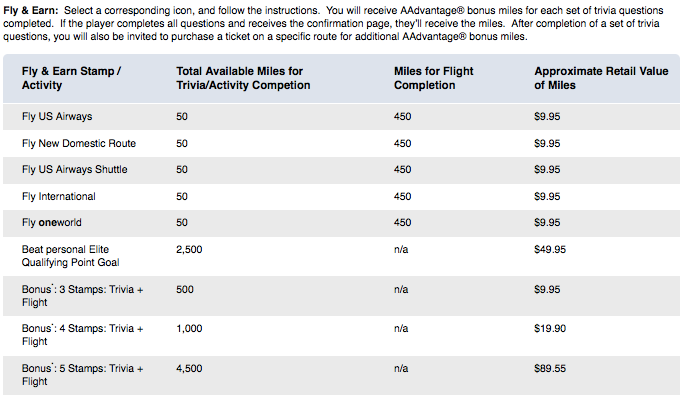Click the bold 'Fly & Earn:' heading text
Screen dimensions: 690x395
pyautogui.click(x=30, y=11)
